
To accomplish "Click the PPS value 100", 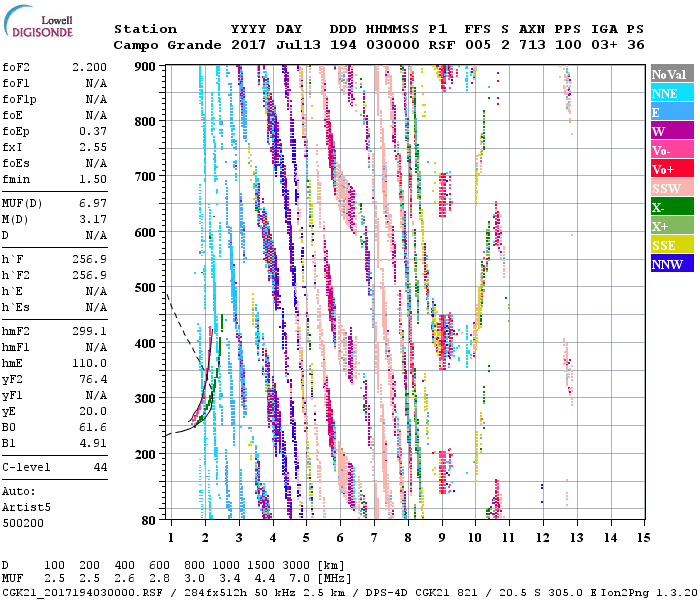I will (x=568, y=45).
